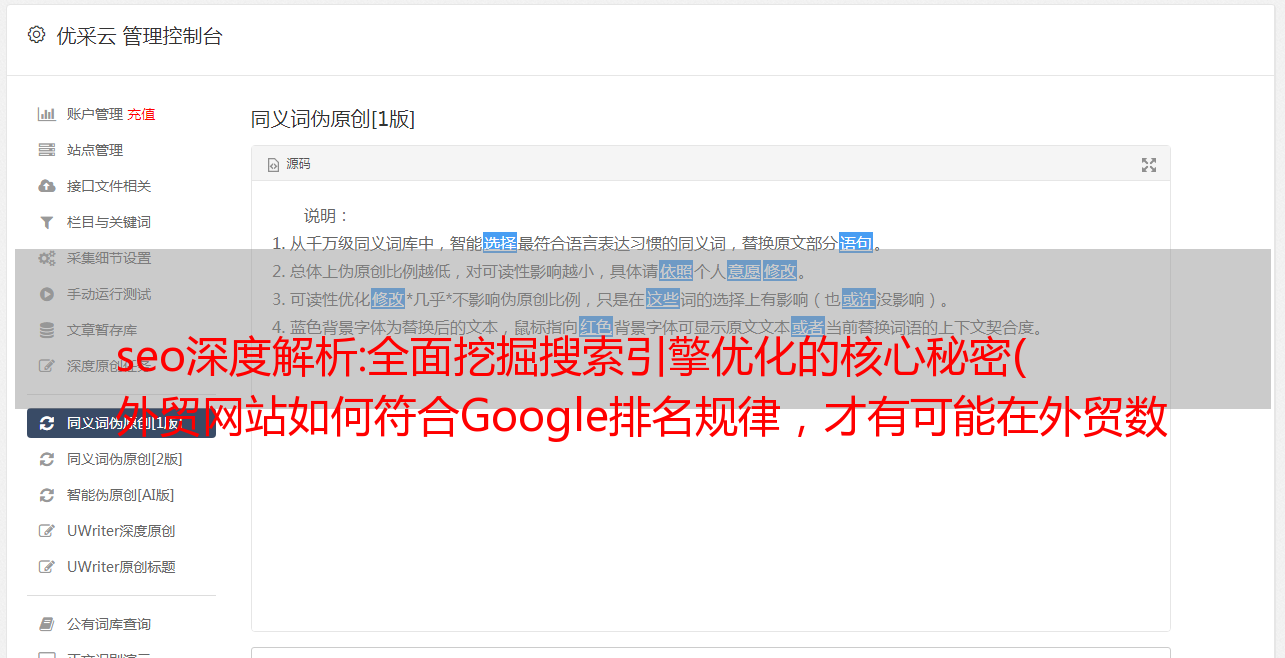The image size is (1285, 658).
Task: Click the 站点管理 server icon
Action: pos(46,150)
